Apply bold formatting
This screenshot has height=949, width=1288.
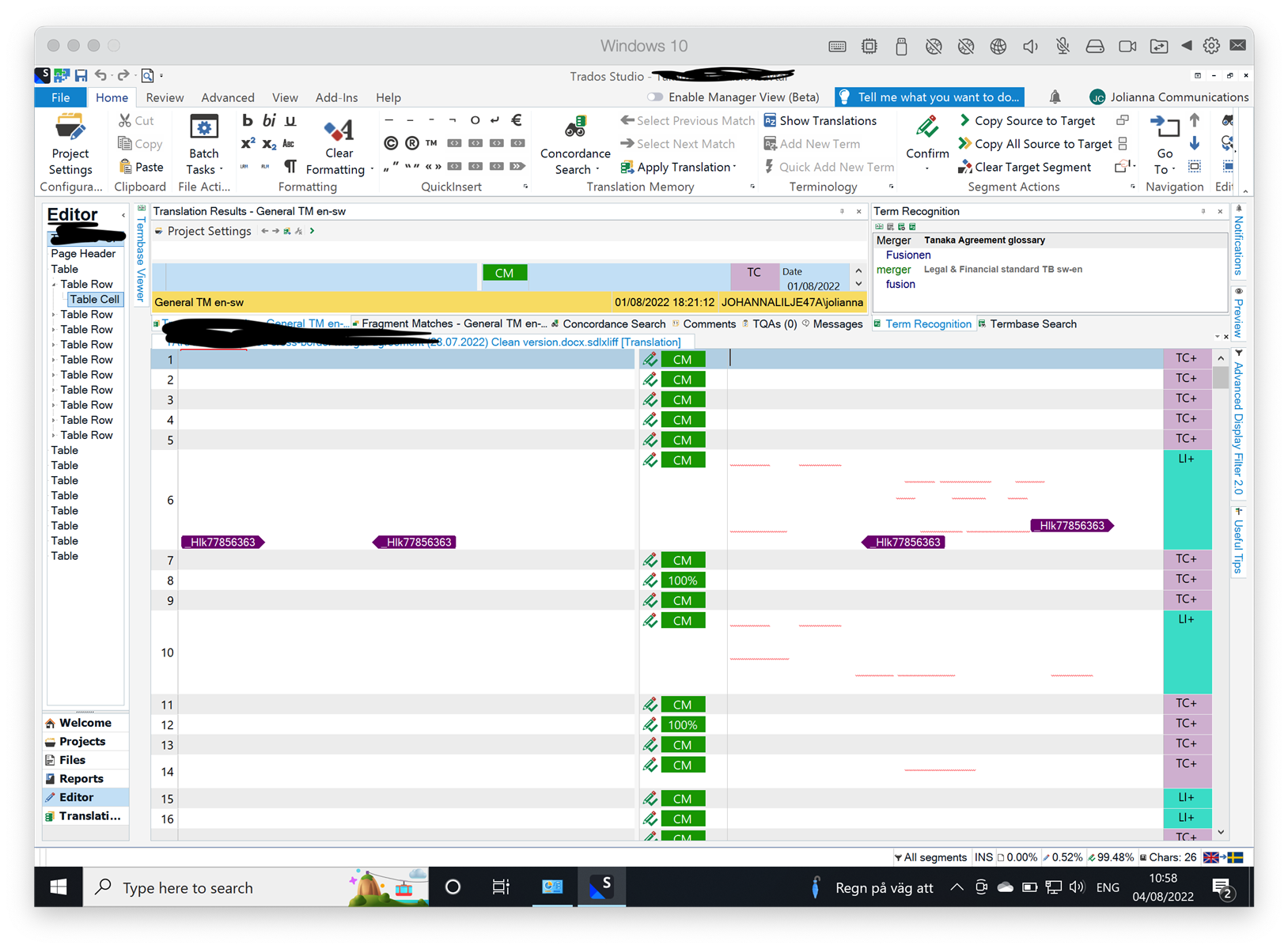point(248,120)
